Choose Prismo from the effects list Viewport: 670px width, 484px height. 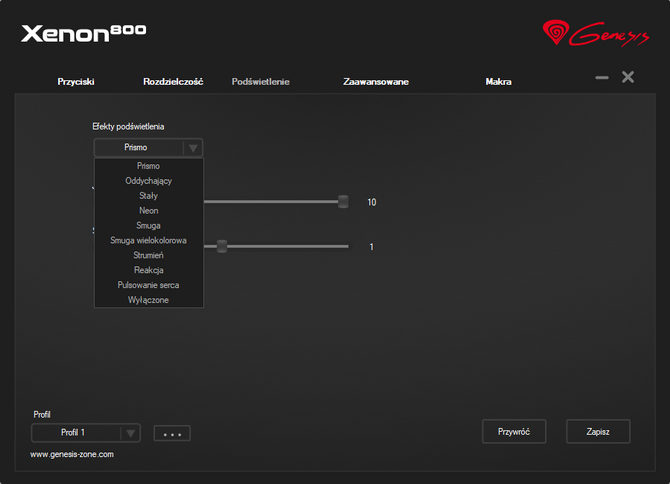(148, 166)
